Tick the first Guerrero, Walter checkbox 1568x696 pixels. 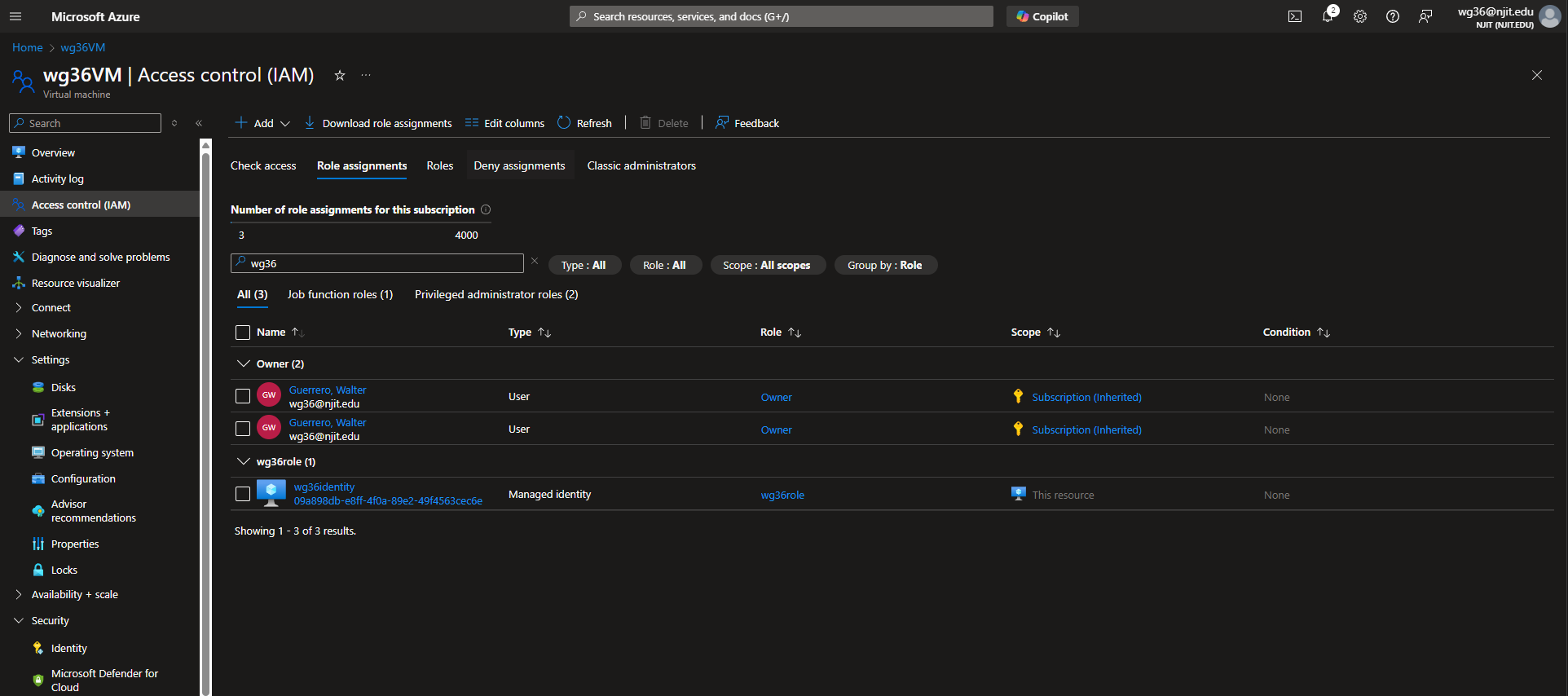coord(243,396)
